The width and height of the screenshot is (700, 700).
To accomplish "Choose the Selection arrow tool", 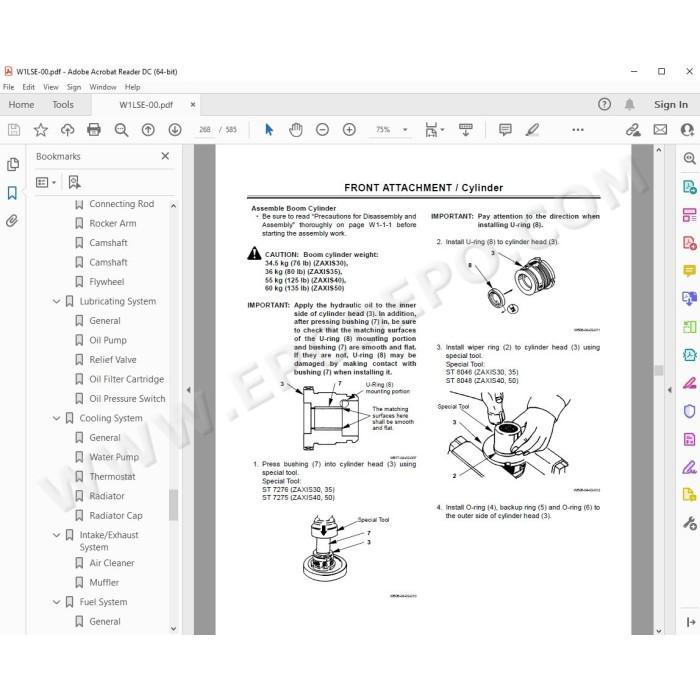I will (269, 130).
